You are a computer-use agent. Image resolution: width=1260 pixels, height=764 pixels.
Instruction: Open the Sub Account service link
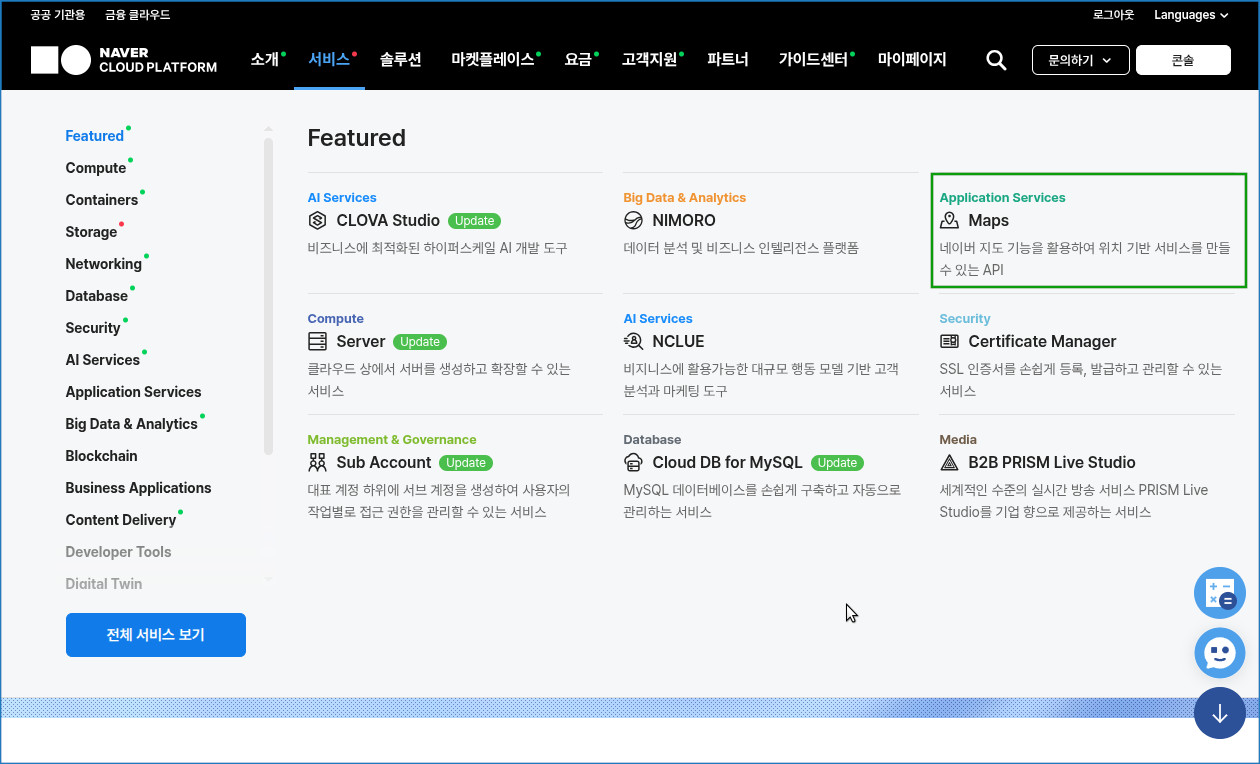384,462
